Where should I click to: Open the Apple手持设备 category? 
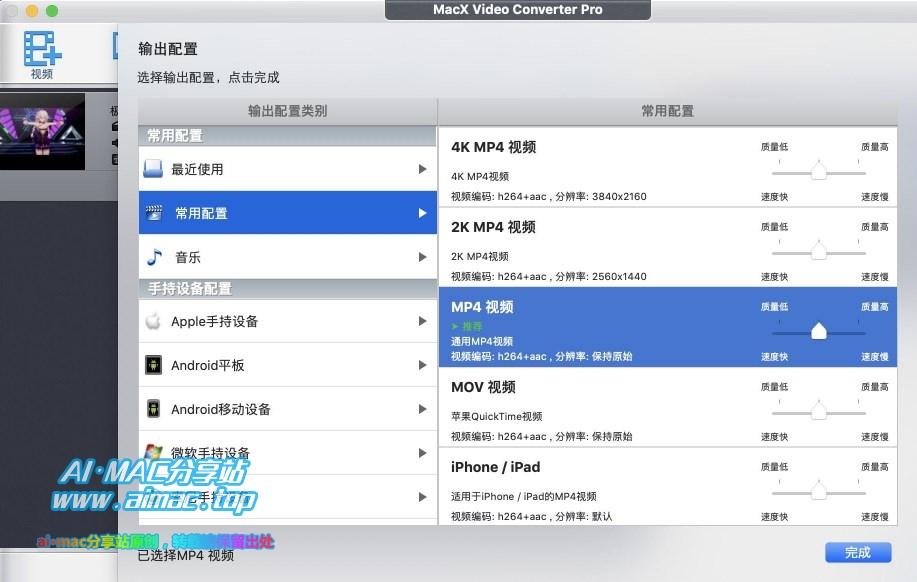click(288, 321)
